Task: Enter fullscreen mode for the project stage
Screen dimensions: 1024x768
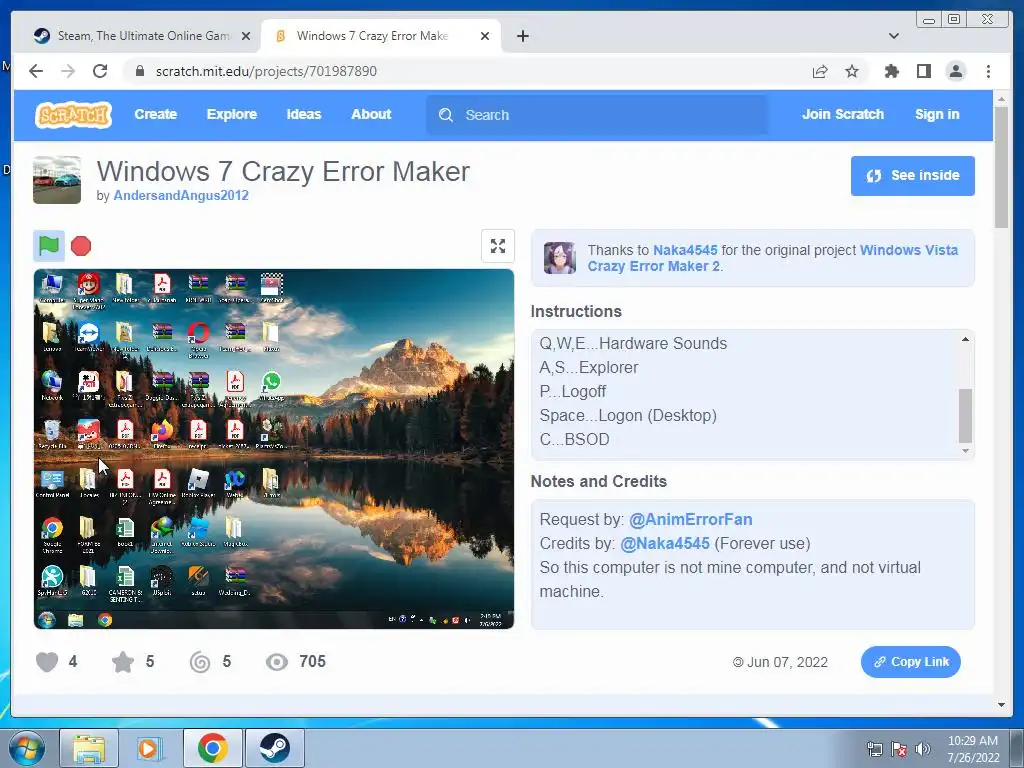Action: [498, 246]
